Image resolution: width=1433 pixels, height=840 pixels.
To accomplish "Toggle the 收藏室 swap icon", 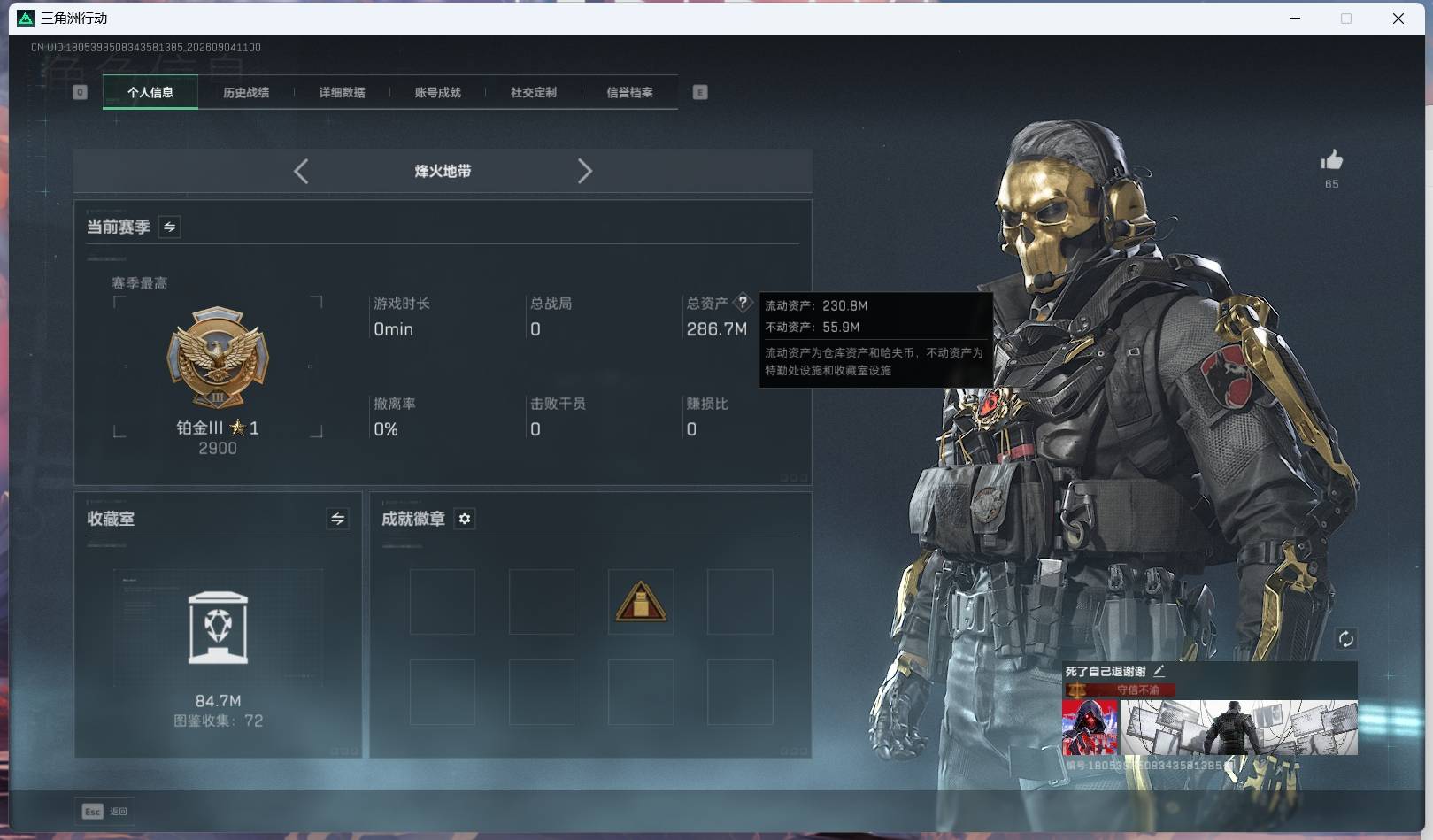I will (x=337, y=519).
